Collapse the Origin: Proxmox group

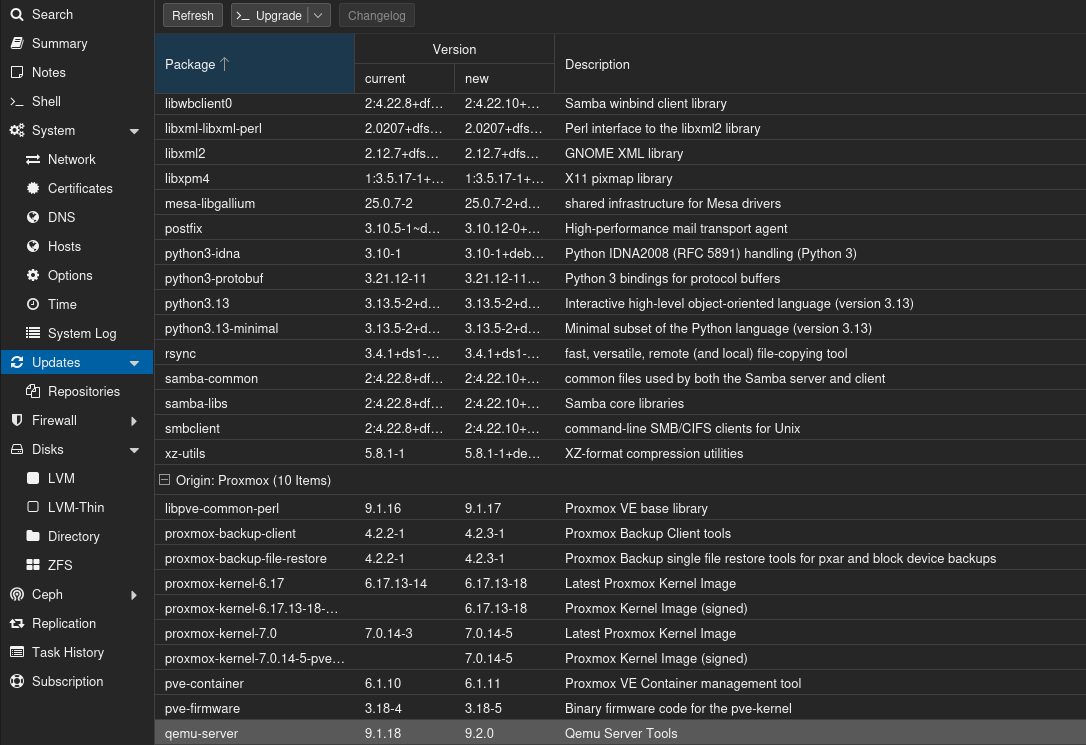164,480
